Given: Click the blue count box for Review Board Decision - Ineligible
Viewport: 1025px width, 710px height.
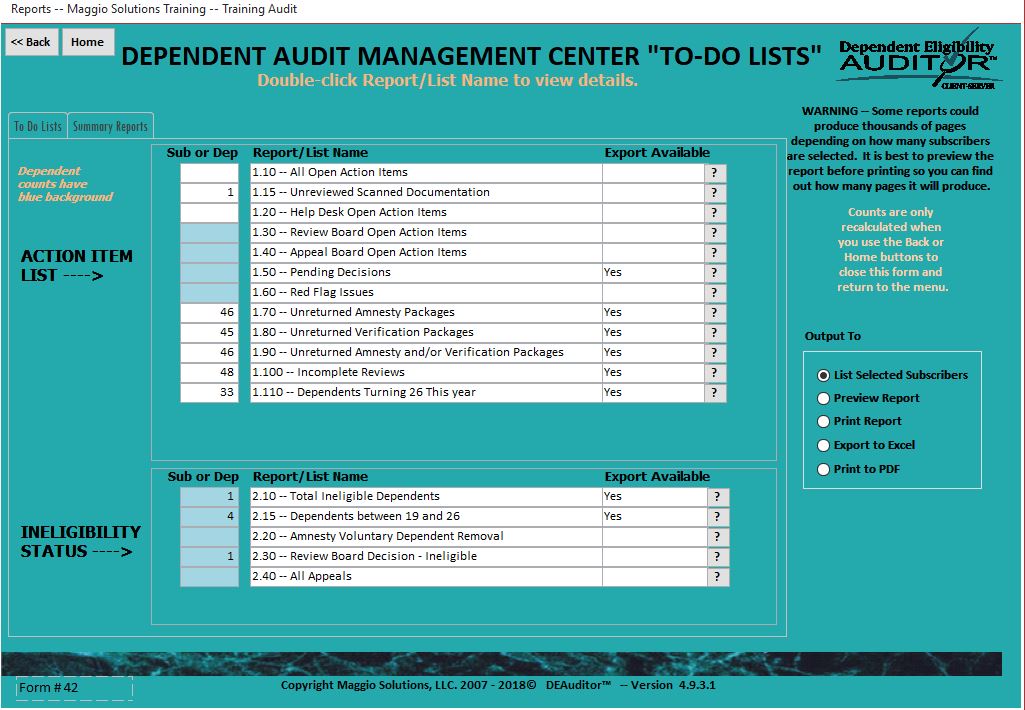Looking at the screenshot, I should (x=209, y=557).
